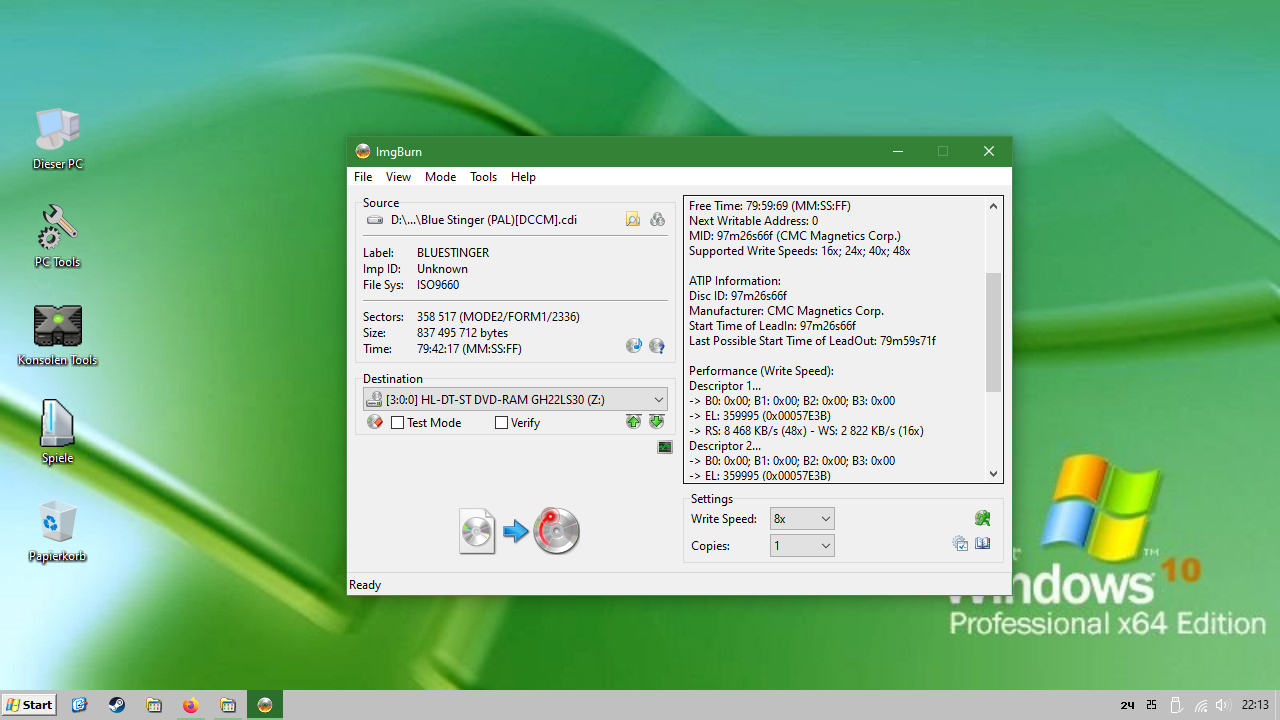The height and width of the screenshot is (720, 1280).
Task: Click the info panel scrollbar down arrow
Action: pyautogui.click(x=993, y=474)
